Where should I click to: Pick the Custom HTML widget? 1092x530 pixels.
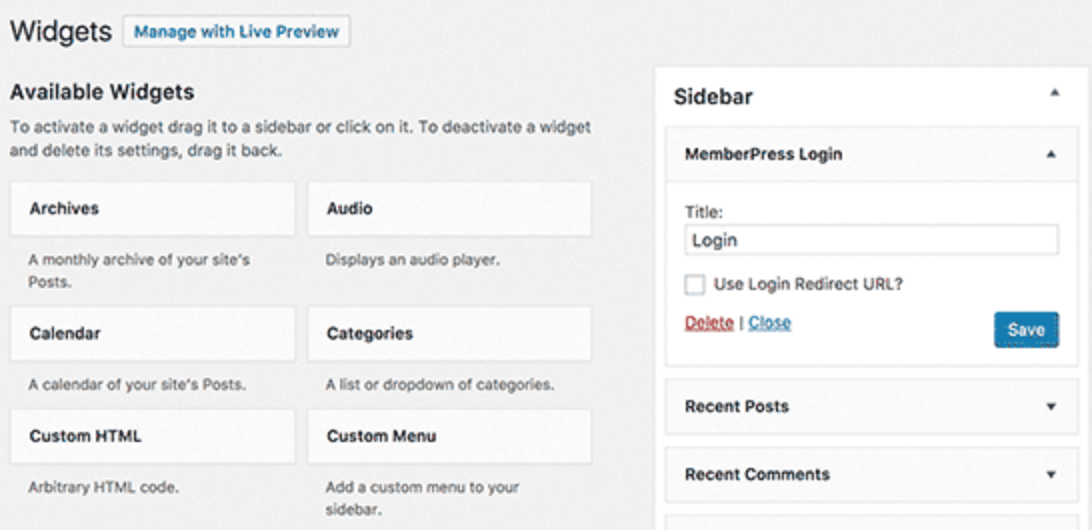click(152, 437)
